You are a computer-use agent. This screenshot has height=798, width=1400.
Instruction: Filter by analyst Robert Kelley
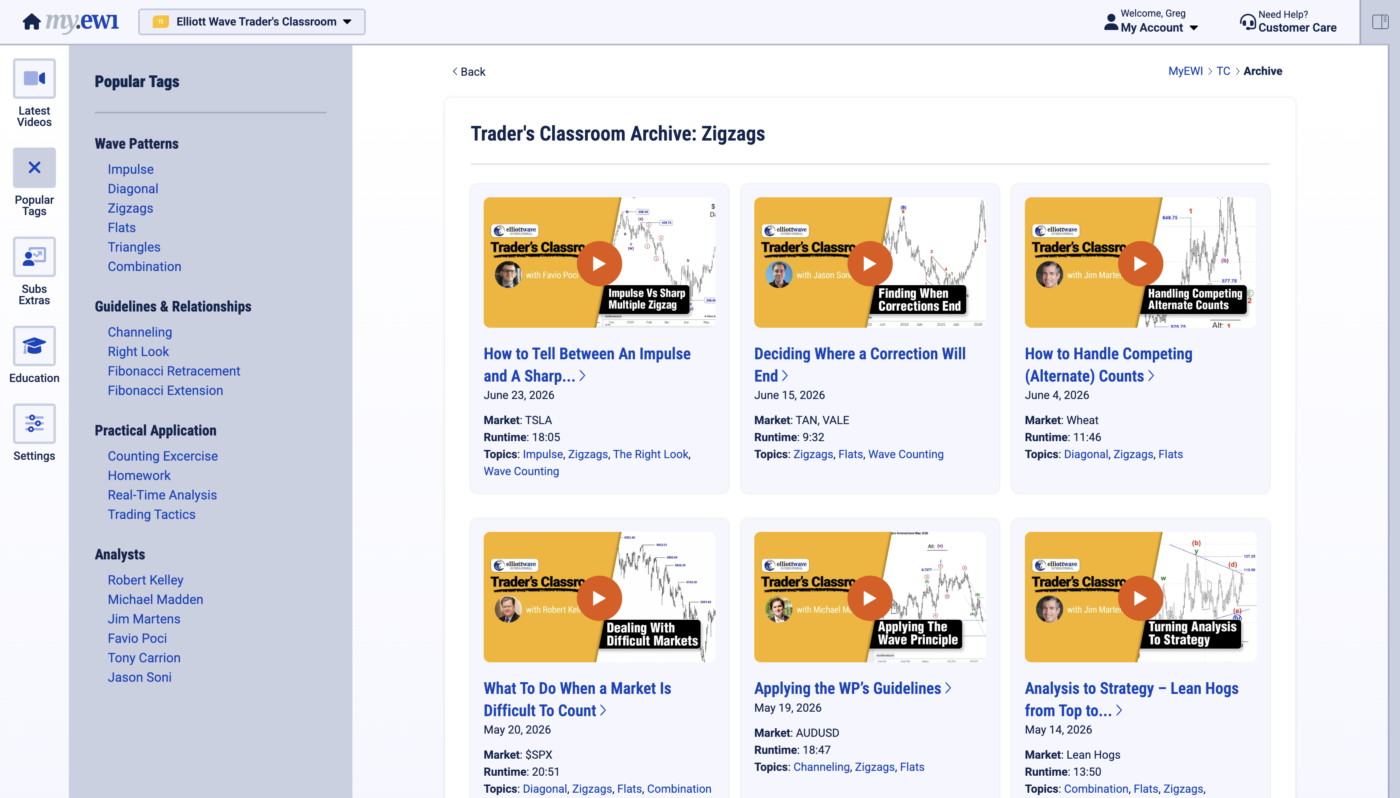pyautogui.click(x=146, y=580)
